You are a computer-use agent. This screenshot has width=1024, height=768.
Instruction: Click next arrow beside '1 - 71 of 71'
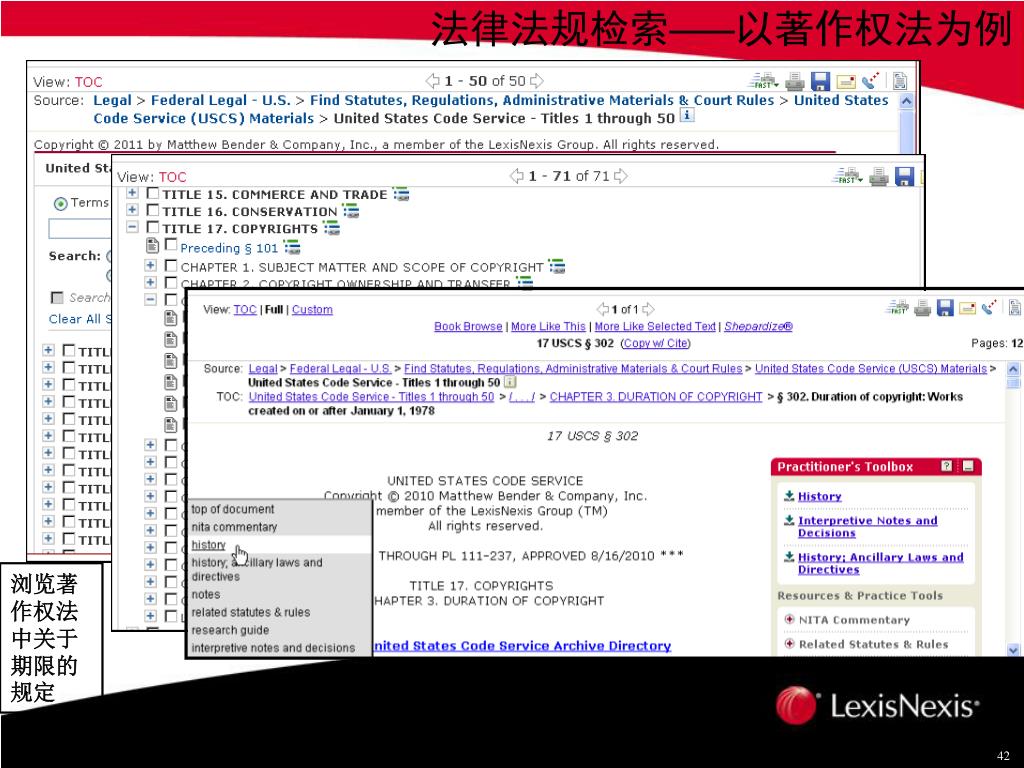coord(620,176)
